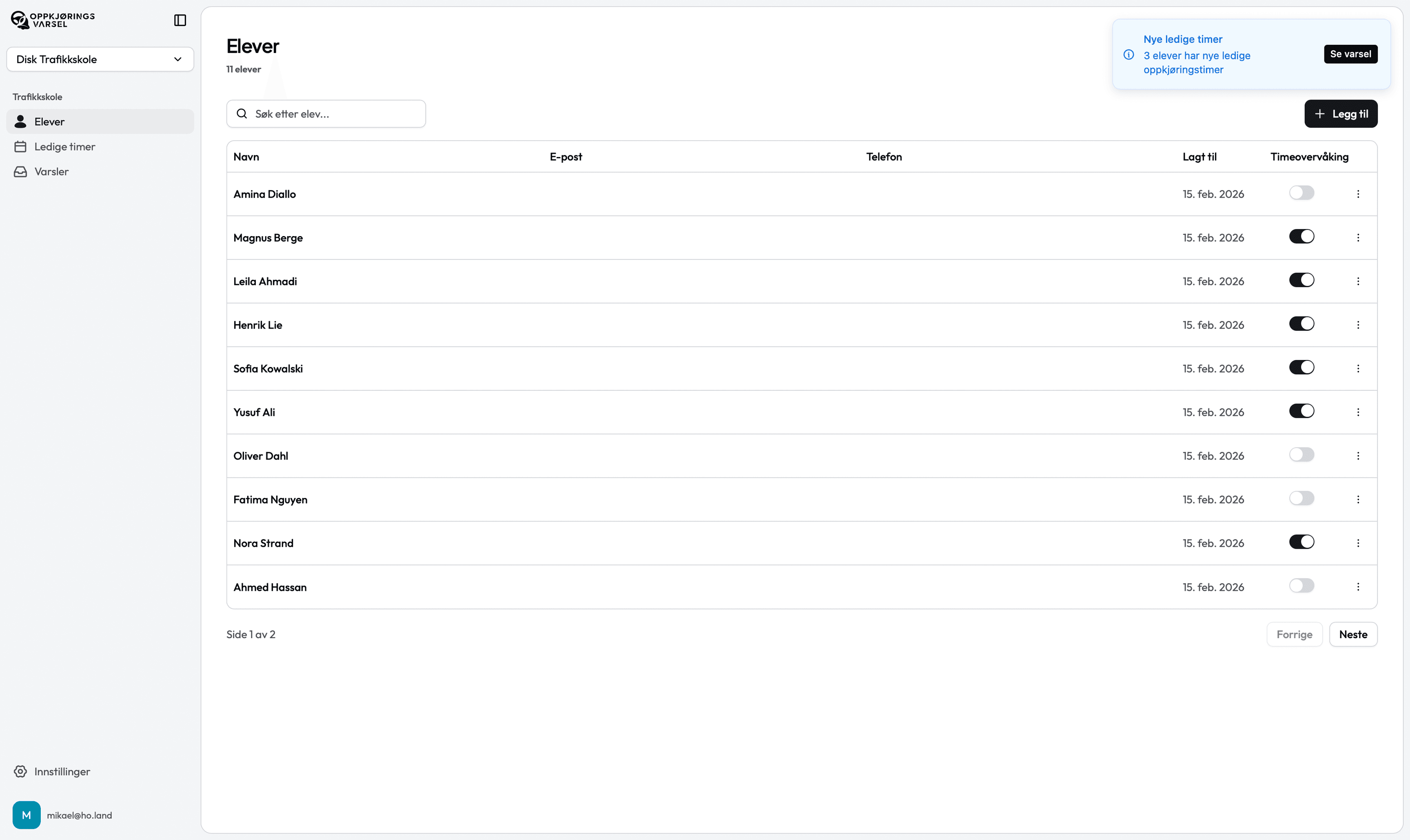
Task: Open row options for Oliver Dahl
Action: (x=1358, y=456)
